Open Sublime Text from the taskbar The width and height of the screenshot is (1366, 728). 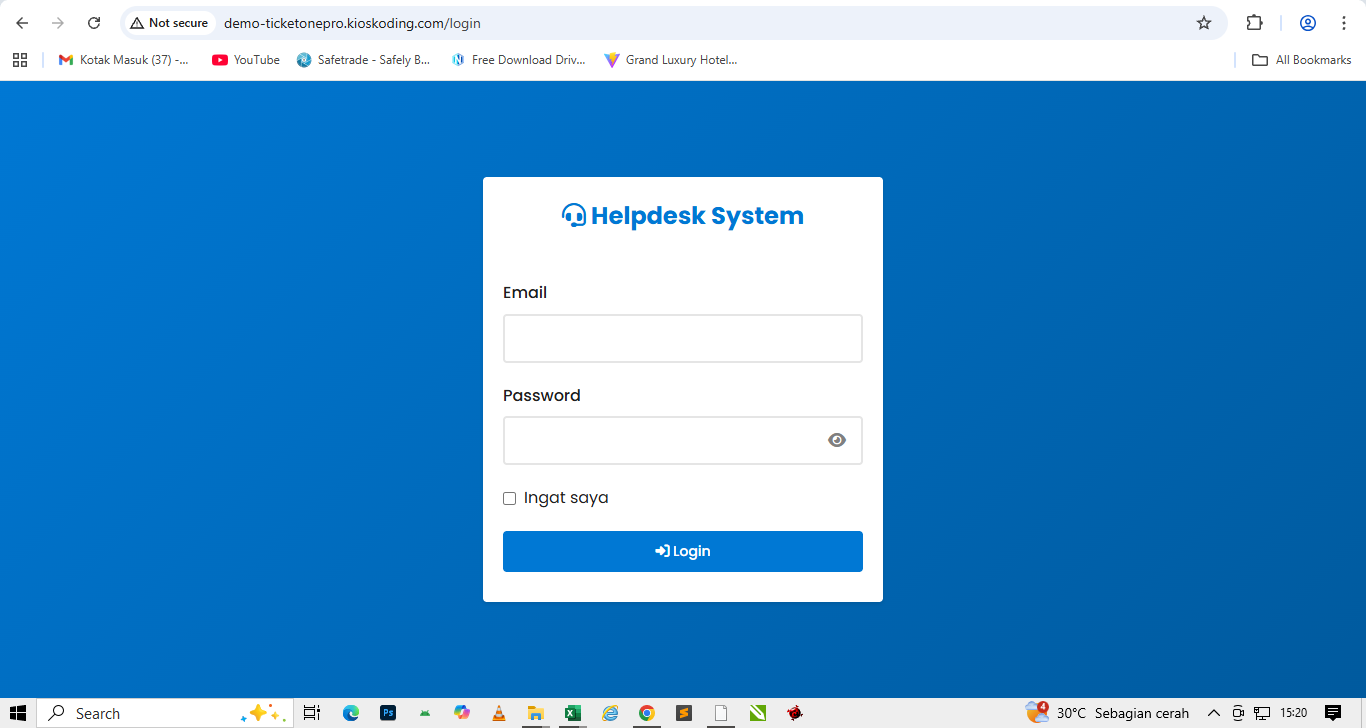pos(683,713)
